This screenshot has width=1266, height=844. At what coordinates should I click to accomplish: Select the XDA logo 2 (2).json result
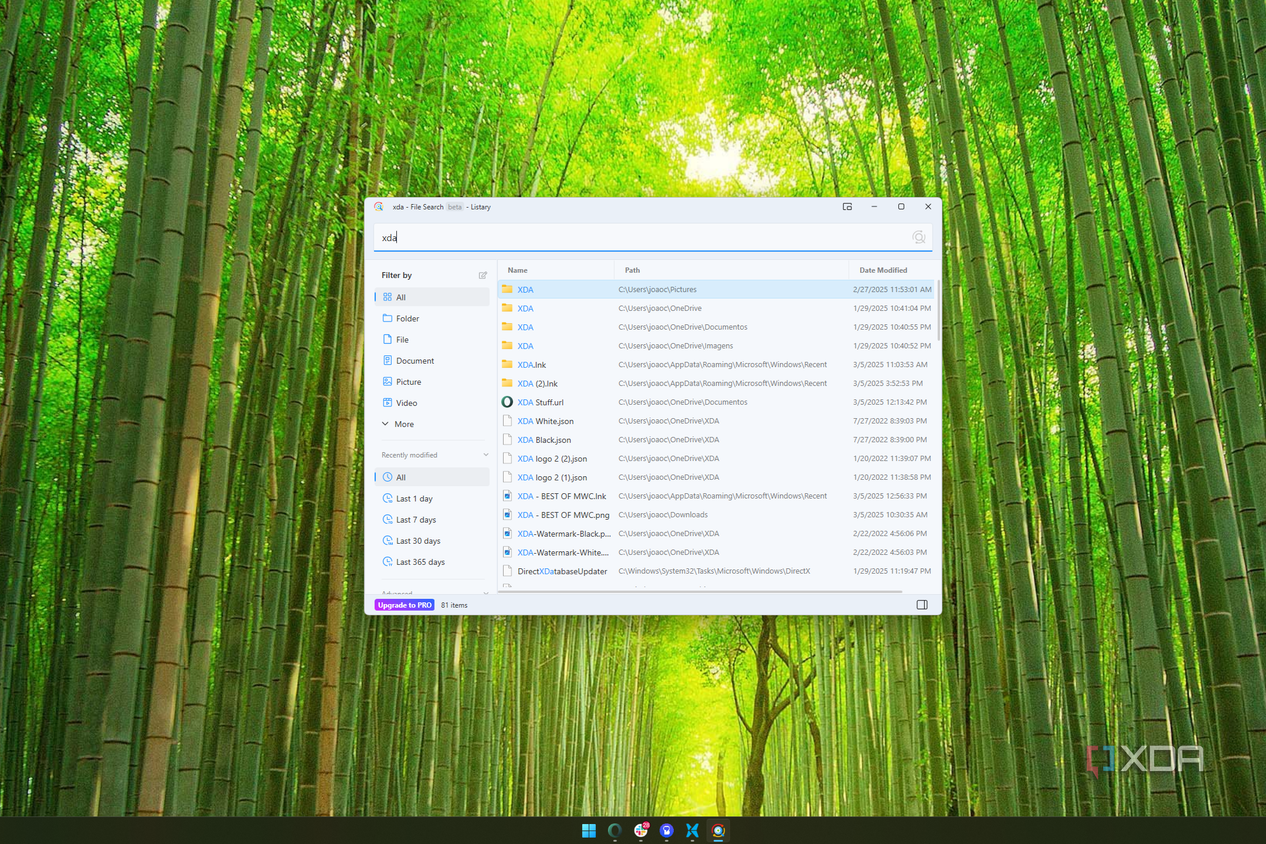pyautogui.click(x=716, y=458)
